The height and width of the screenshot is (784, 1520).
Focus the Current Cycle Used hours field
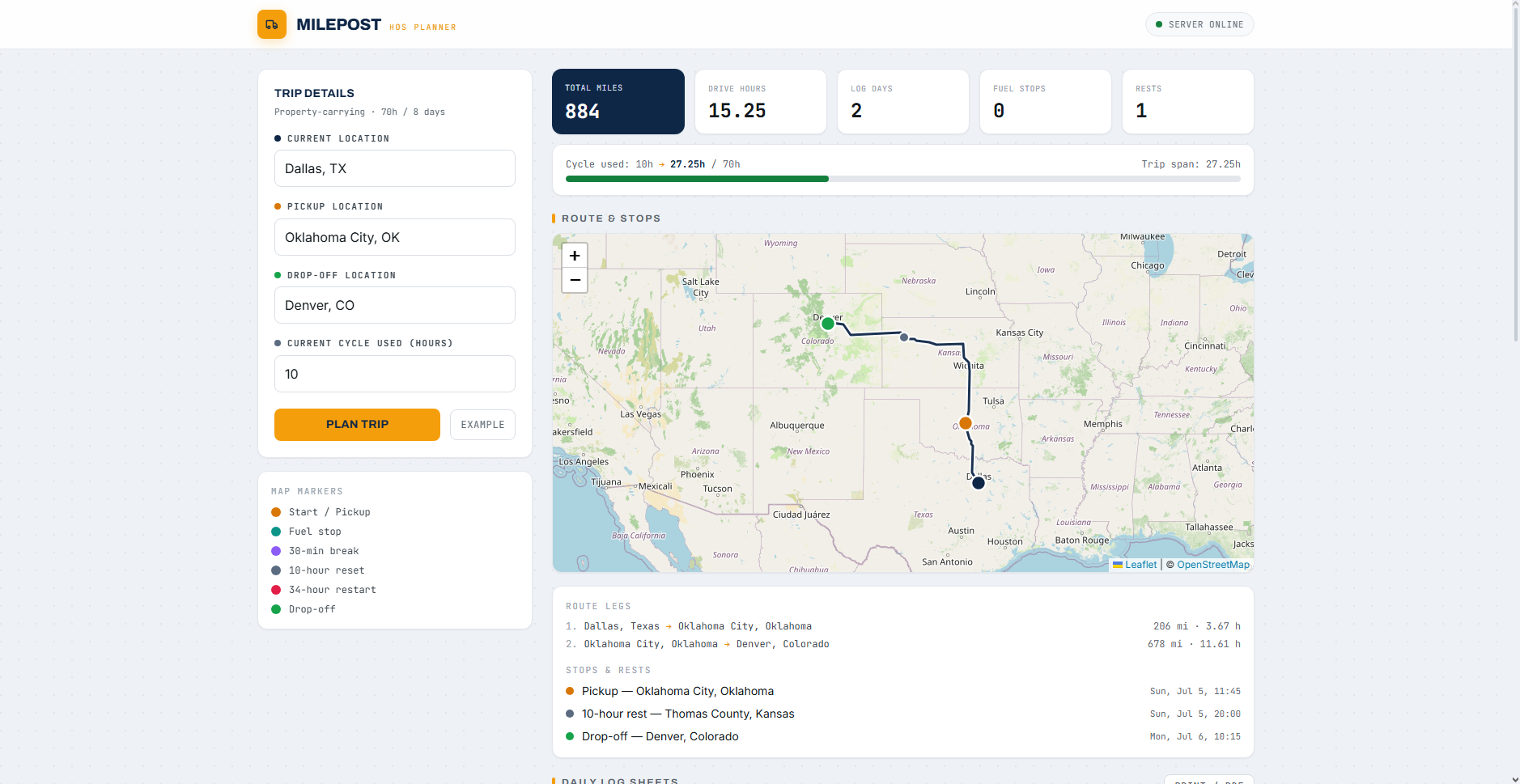(395, 374)
